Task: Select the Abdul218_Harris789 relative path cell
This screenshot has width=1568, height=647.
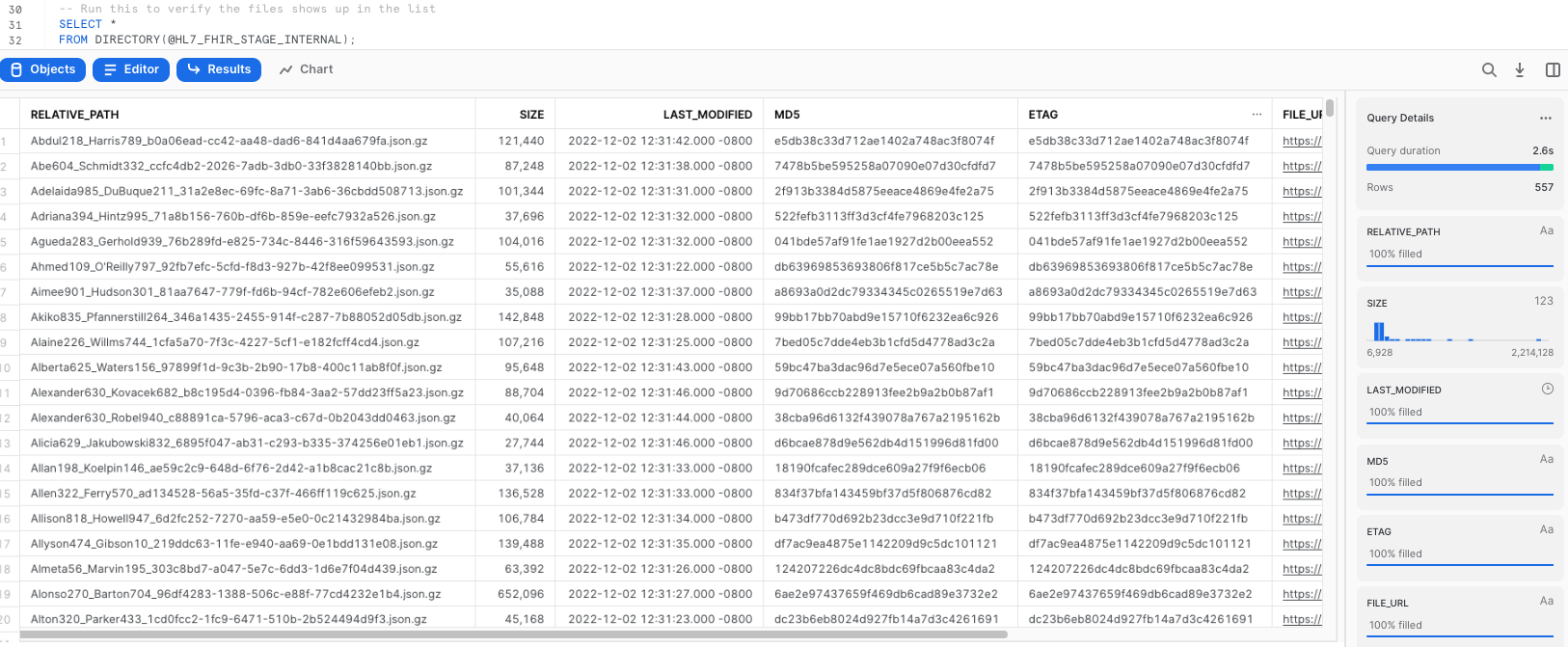Action: click(x=229, y=141)
